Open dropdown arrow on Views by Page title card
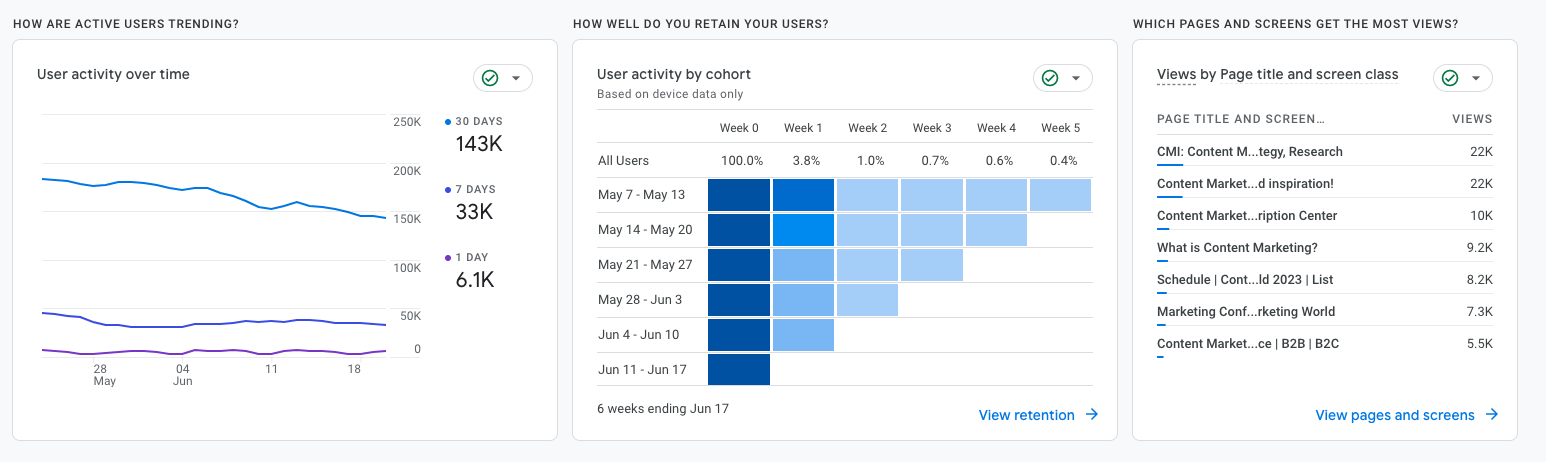Viewport: 1546px width, 462px height. click(1476, 78)
